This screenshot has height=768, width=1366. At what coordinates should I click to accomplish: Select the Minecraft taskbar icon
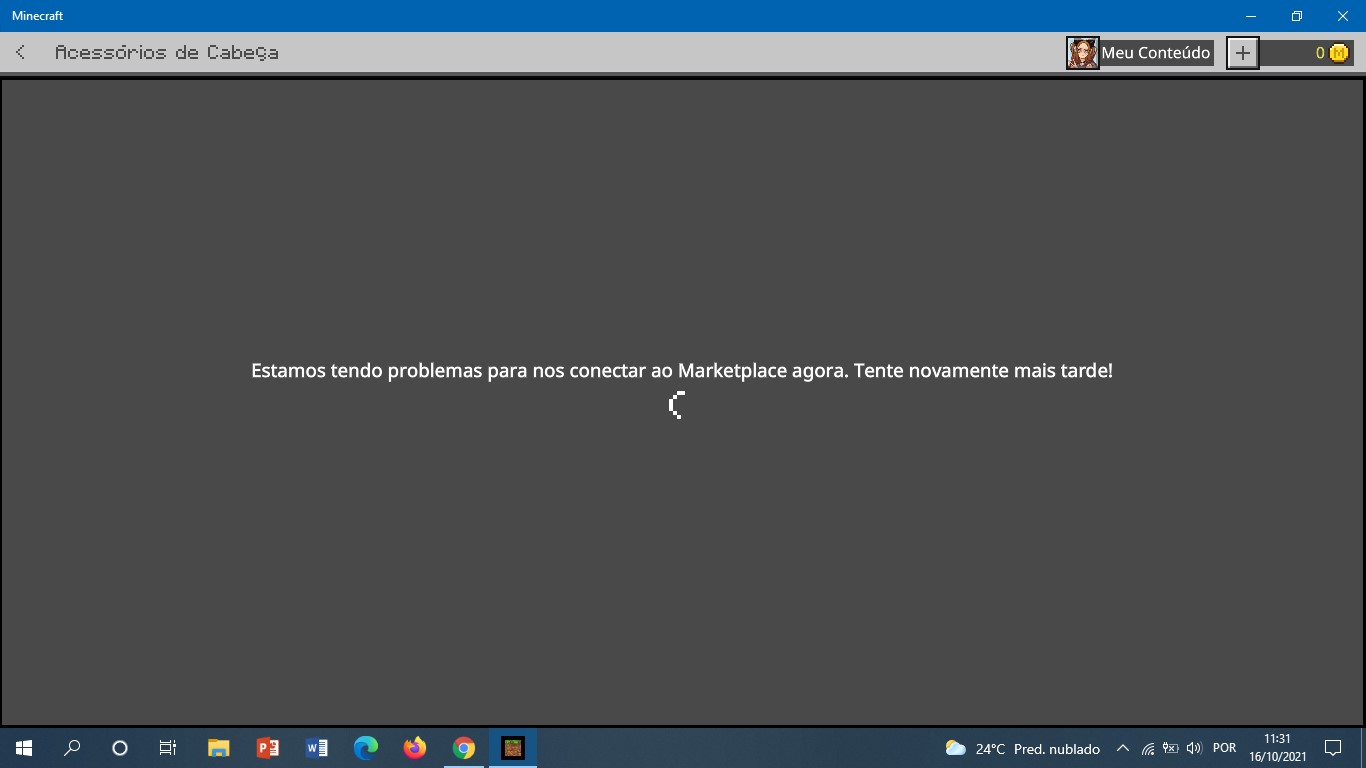(513, 748)
